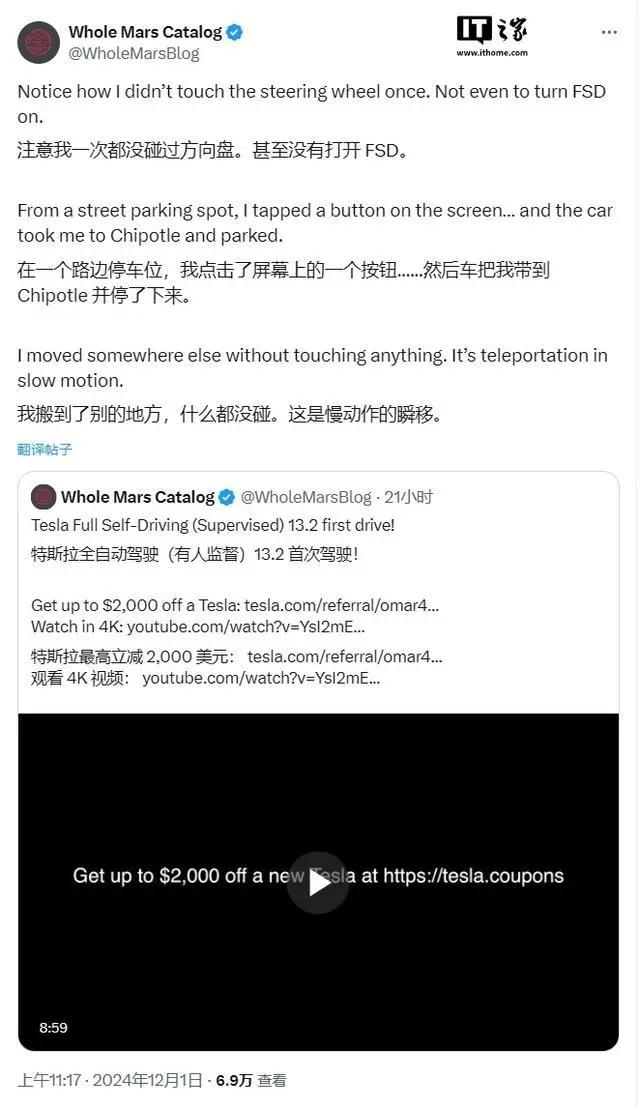Open the @WholeMarsBlog handle under author name
The height and width of the screenshot is (1108, 640).
[134, 54]
